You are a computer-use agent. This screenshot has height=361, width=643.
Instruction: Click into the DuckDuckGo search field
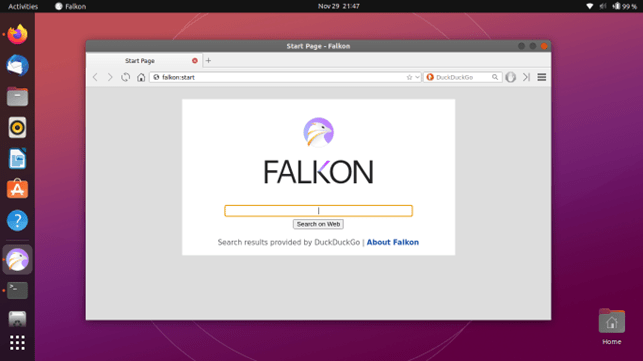click(463, 77)
